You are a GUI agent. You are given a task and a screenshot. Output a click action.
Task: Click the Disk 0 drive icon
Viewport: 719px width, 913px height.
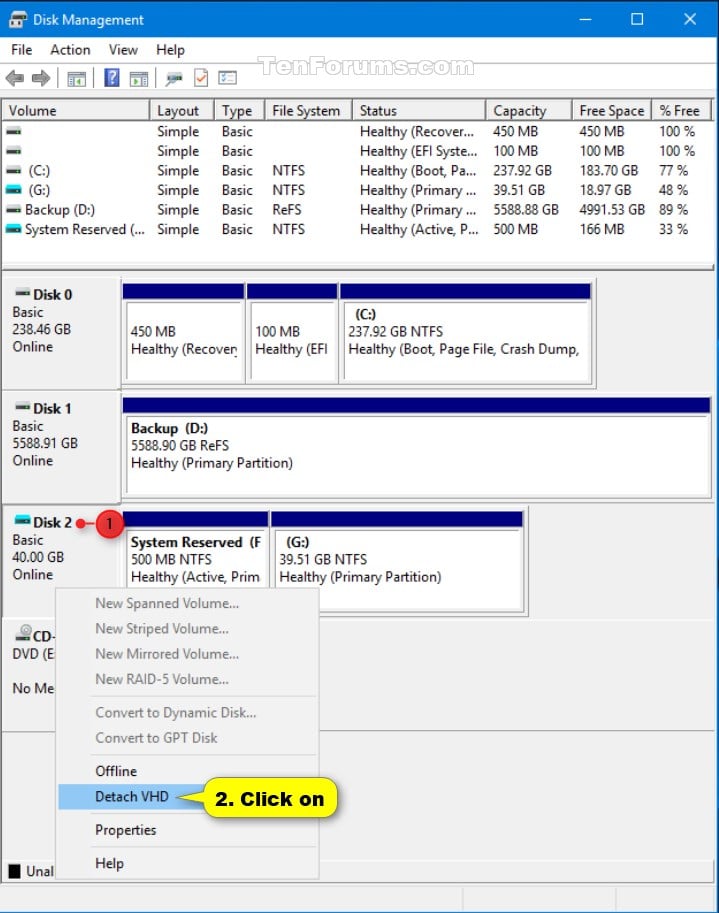[x=22, y=292]
